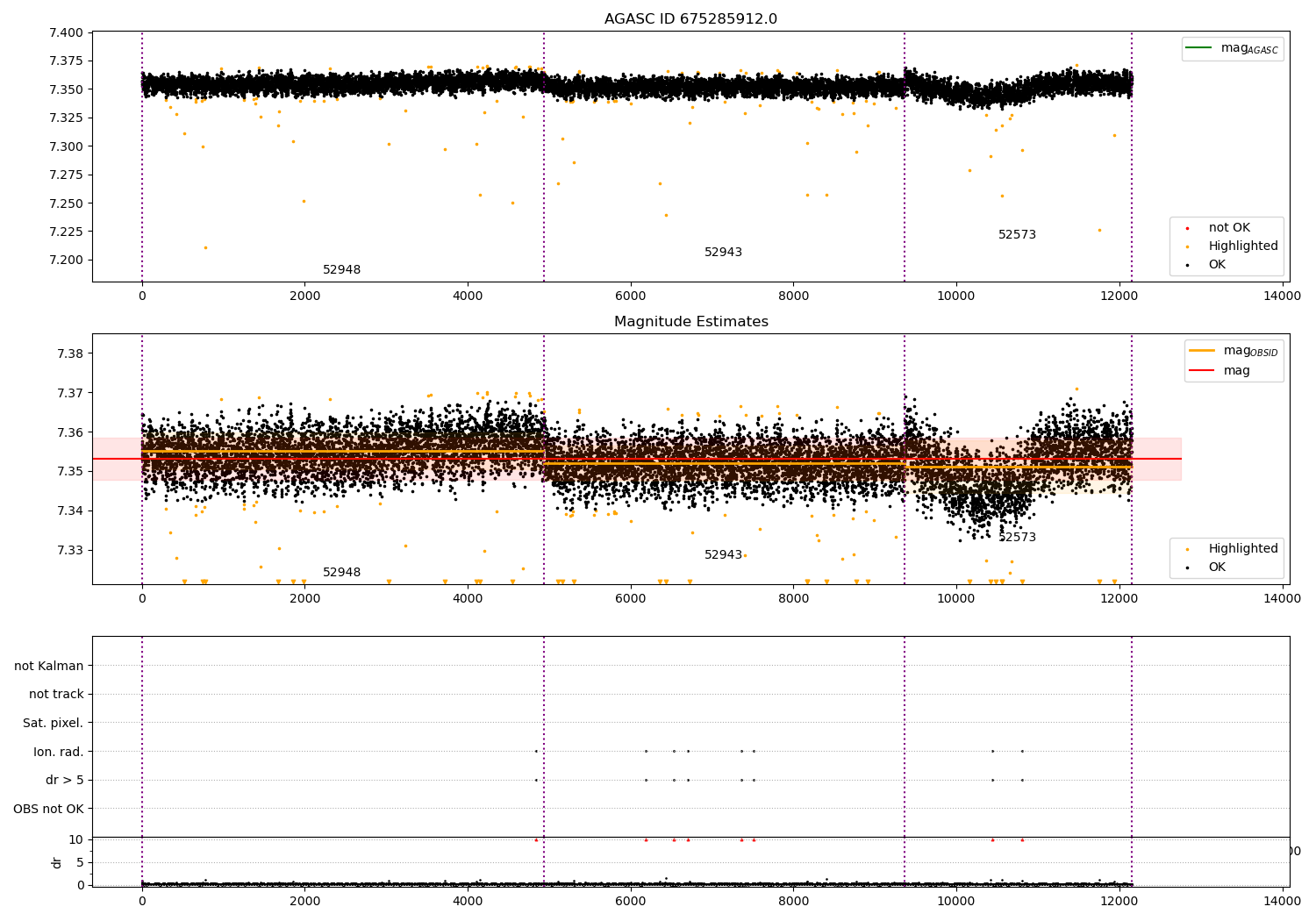Click the 'dr > 5' axis label

(x=65, y=781)
